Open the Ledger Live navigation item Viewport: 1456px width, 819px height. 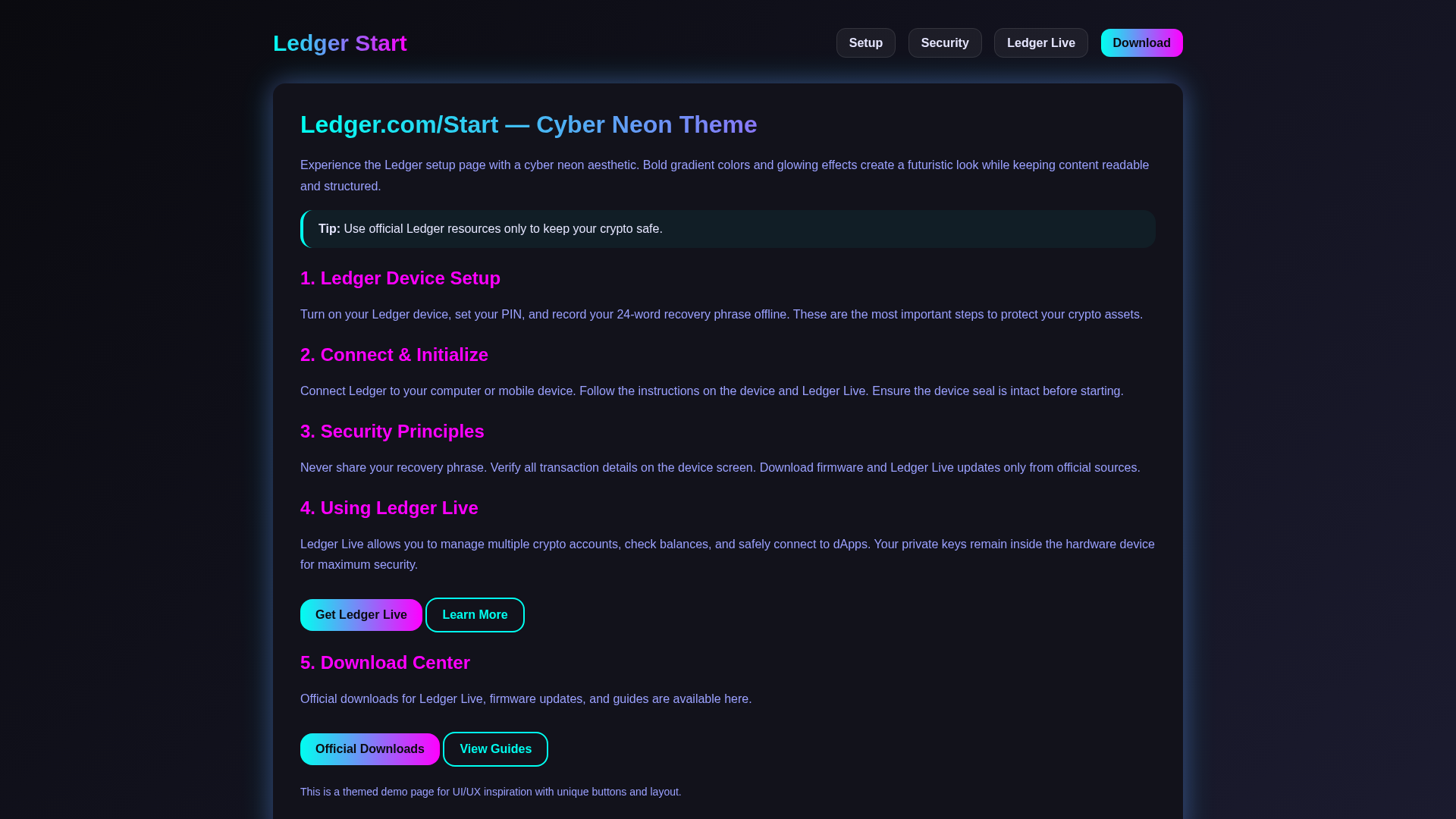point(1040,42)
